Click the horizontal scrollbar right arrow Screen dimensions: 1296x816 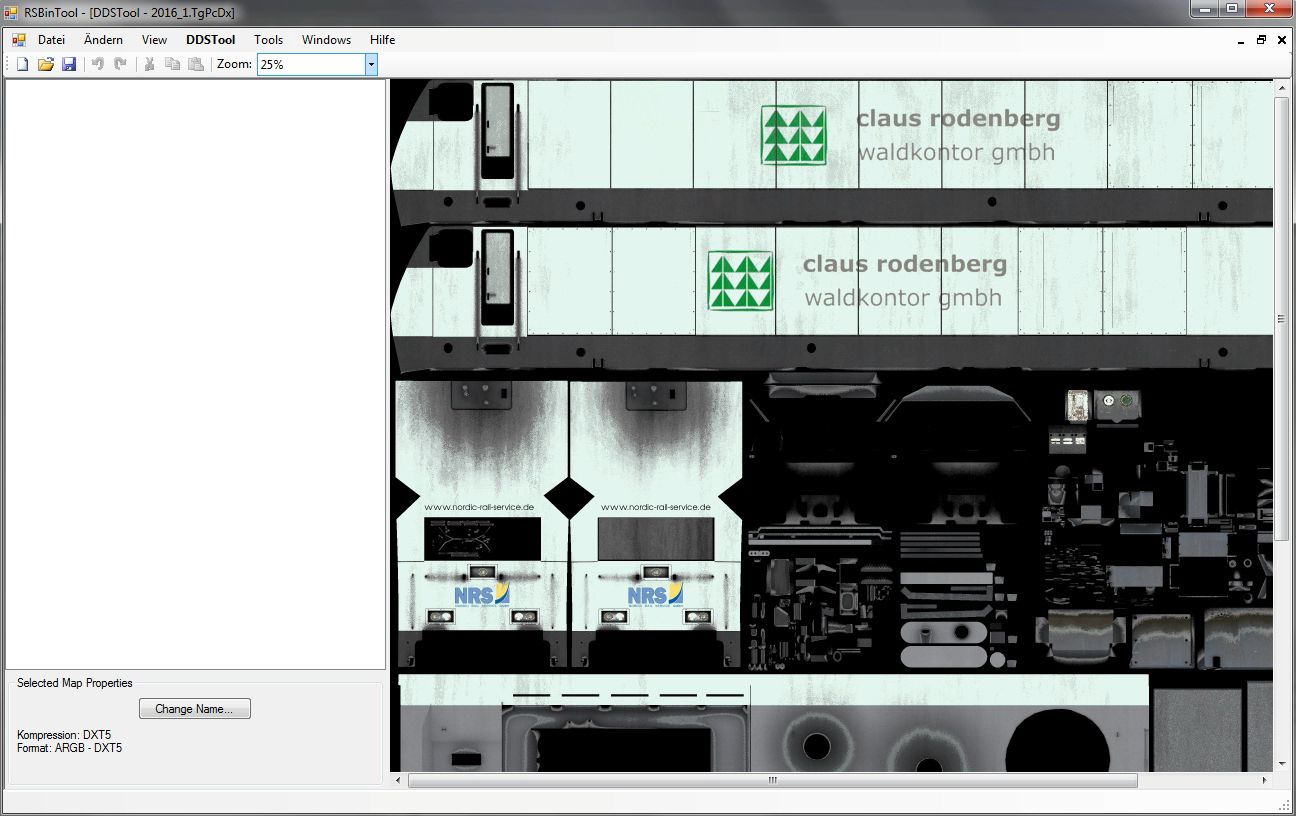coord(1264,780)
